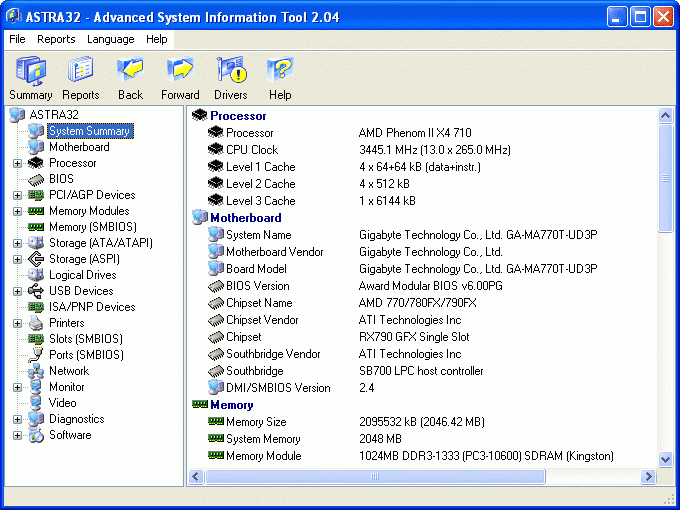The width and height of the screenshot is (680, 510).
Task: Select the Network icon in tree
Action: click(36, 371)
